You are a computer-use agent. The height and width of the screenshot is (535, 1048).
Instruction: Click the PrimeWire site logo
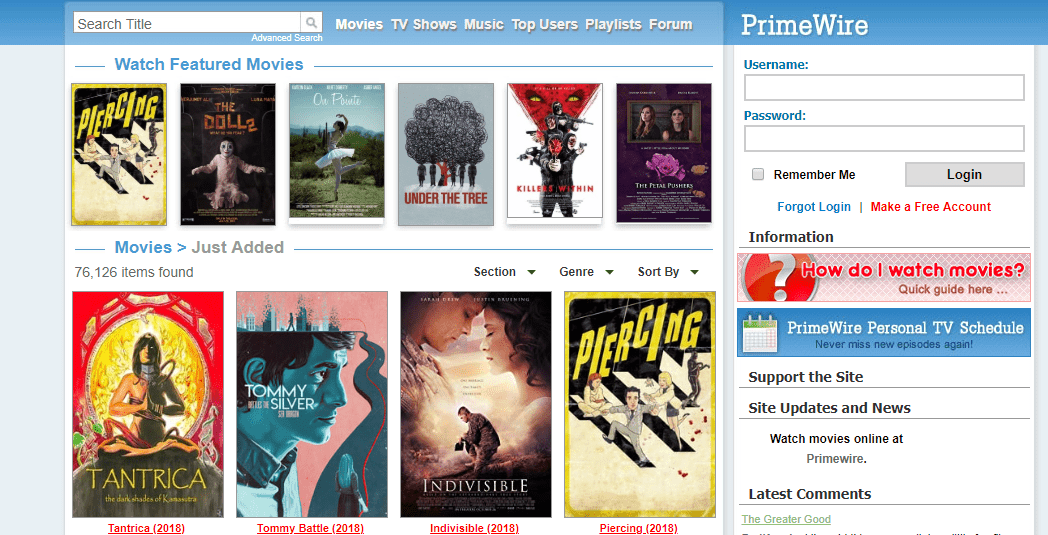click(x=805, y=25)
